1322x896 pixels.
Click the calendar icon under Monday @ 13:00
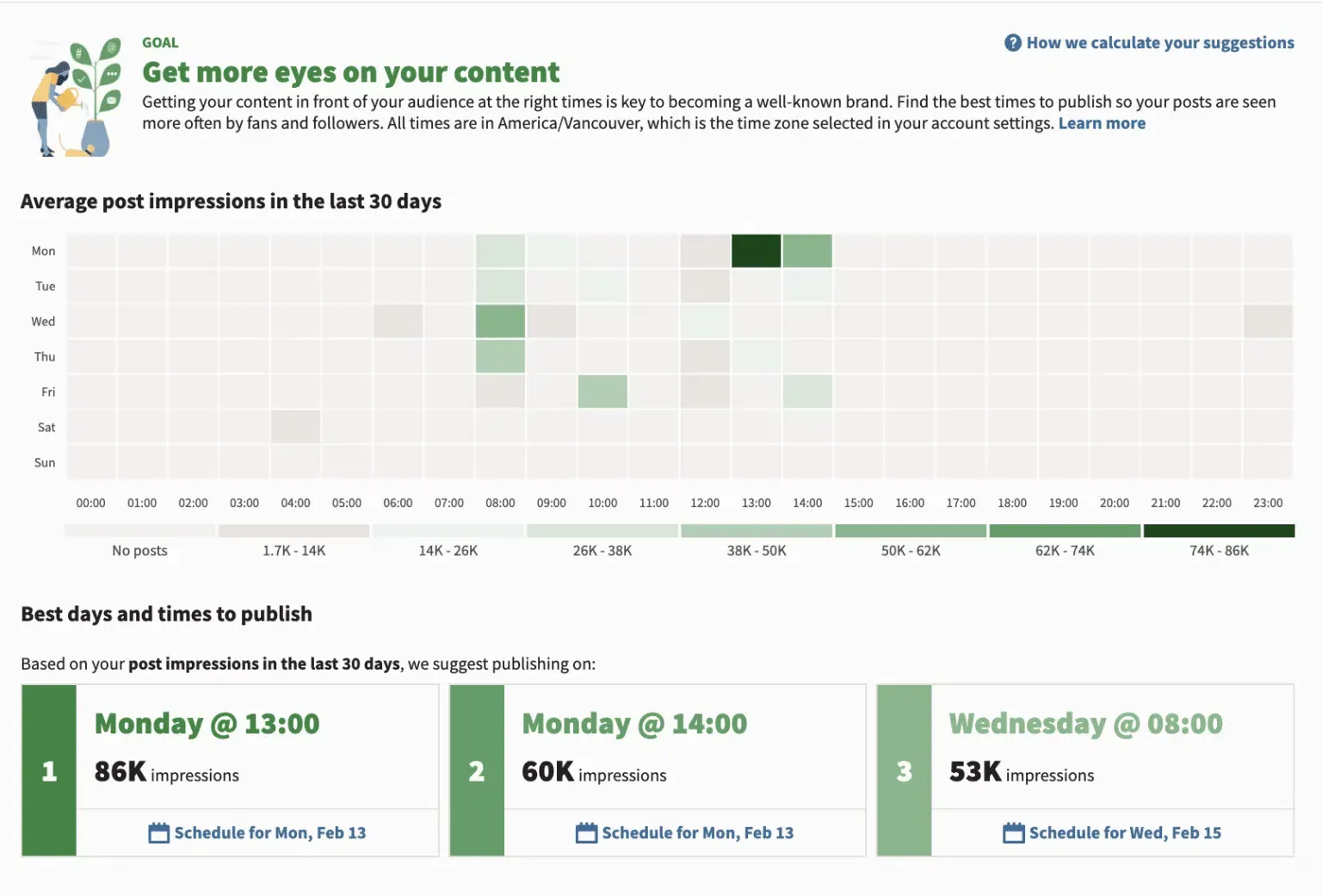(158, 832)
